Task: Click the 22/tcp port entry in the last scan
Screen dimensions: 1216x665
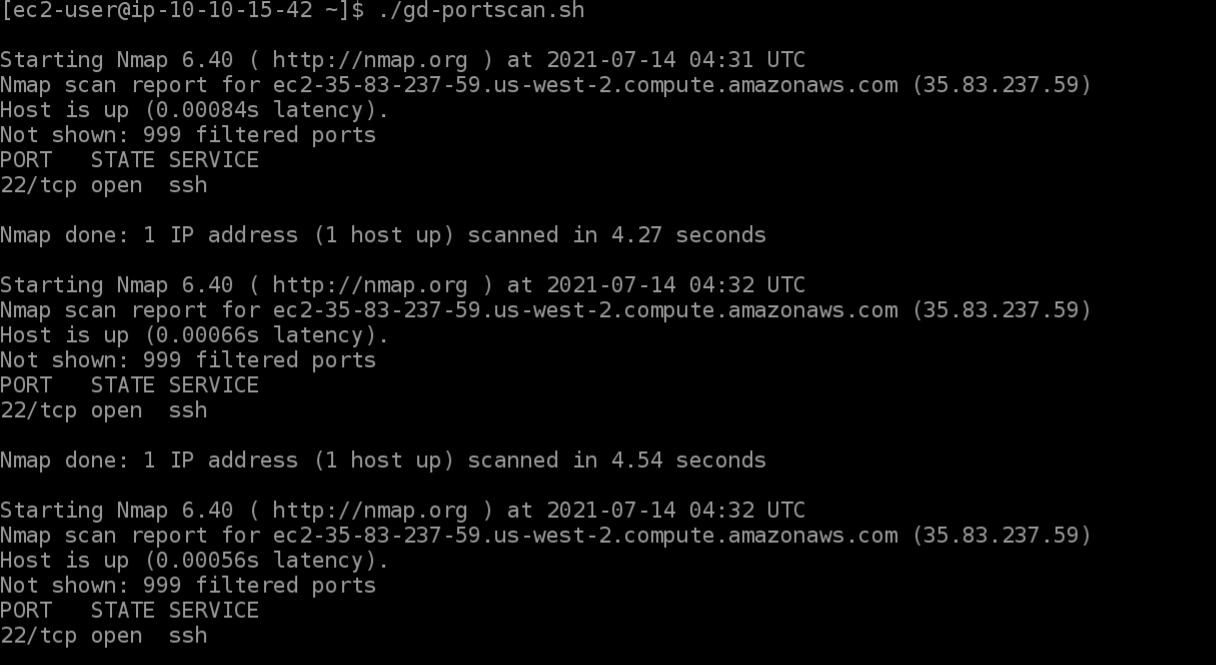Action: point(39,635)
